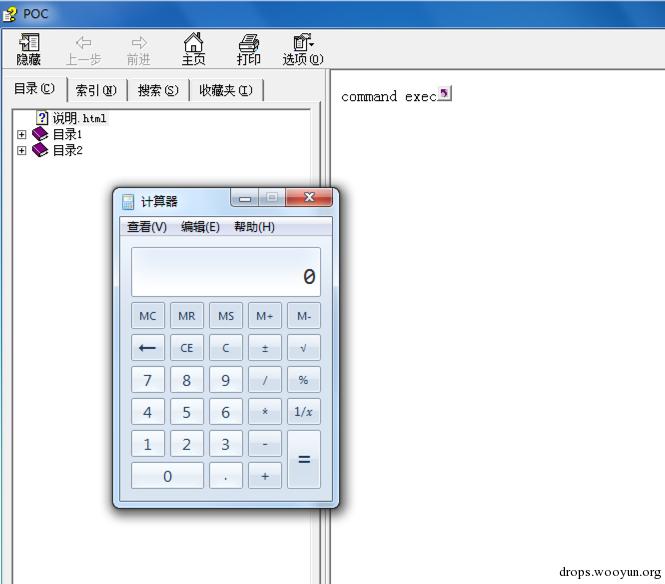Click the 前进 (Forward) toolbar icon
This screenshot has height=584, width=665.
pyautogui.click(x=139, y=50)
